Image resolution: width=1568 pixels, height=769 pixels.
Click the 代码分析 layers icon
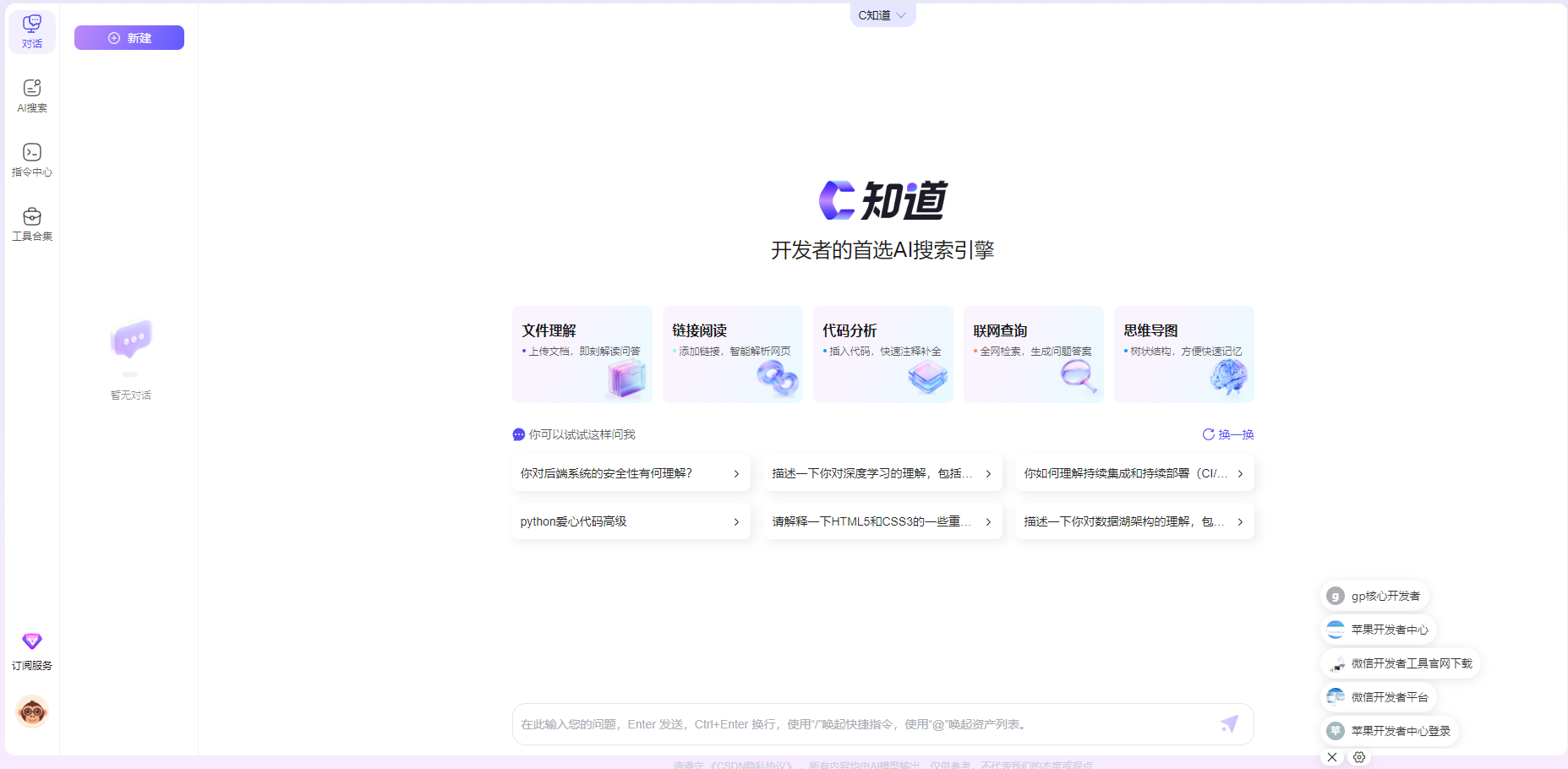tap(928, 378)
